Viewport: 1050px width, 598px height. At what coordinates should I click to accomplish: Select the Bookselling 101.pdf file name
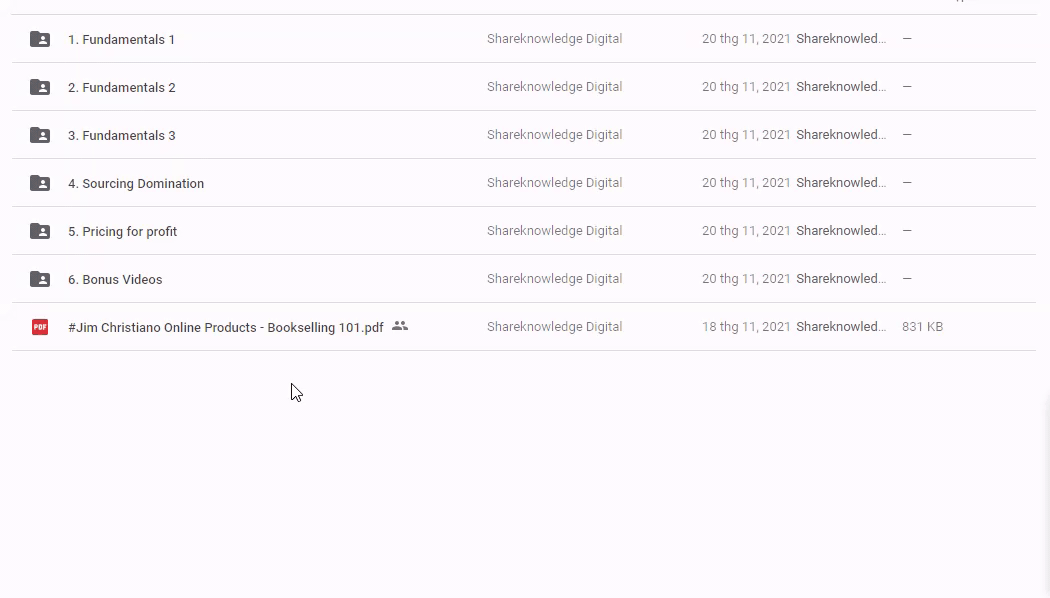tap(225, 328)
